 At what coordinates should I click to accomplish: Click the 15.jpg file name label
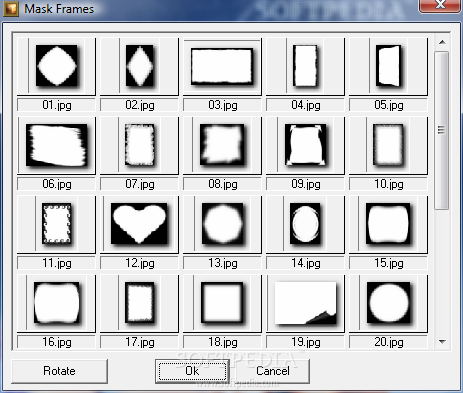[x=388, y=263]
